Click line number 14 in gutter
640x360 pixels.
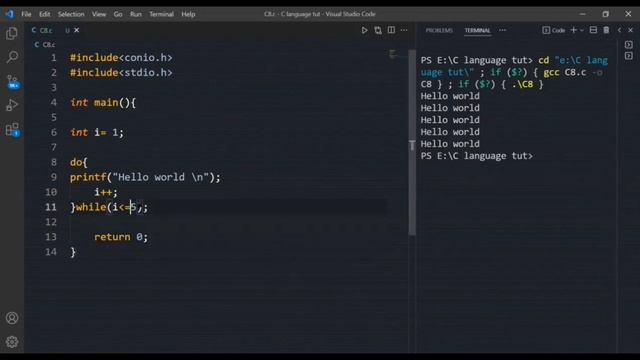[x=51, y=252]
